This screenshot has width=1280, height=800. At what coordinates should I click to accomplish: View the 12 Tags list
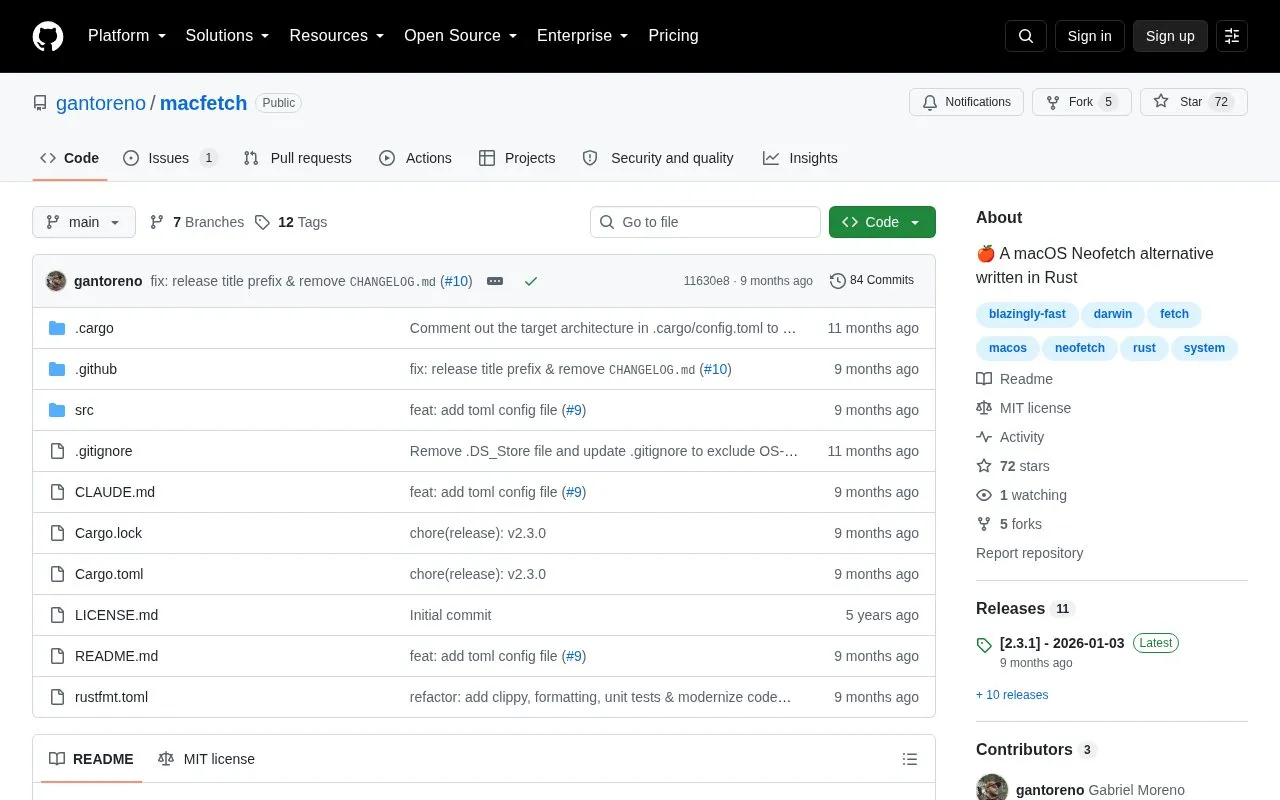pyautogui.click(x=291, y=222)
